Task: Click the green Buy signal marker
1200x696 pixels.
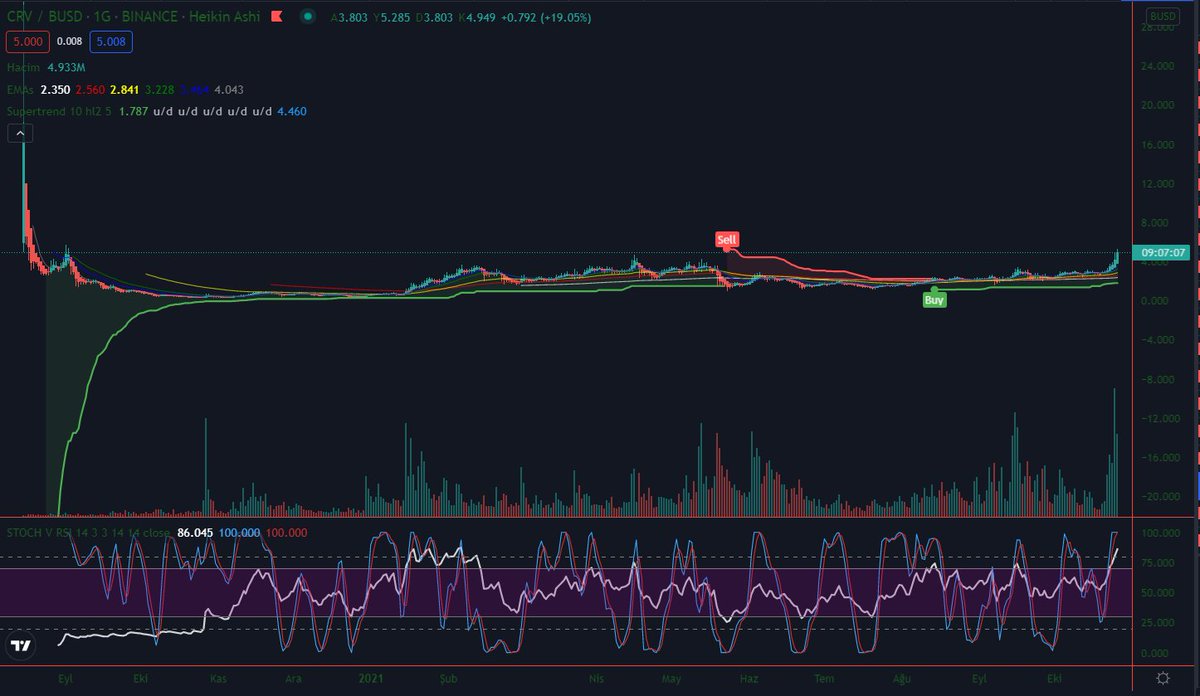Action: [x=934, y=299]
